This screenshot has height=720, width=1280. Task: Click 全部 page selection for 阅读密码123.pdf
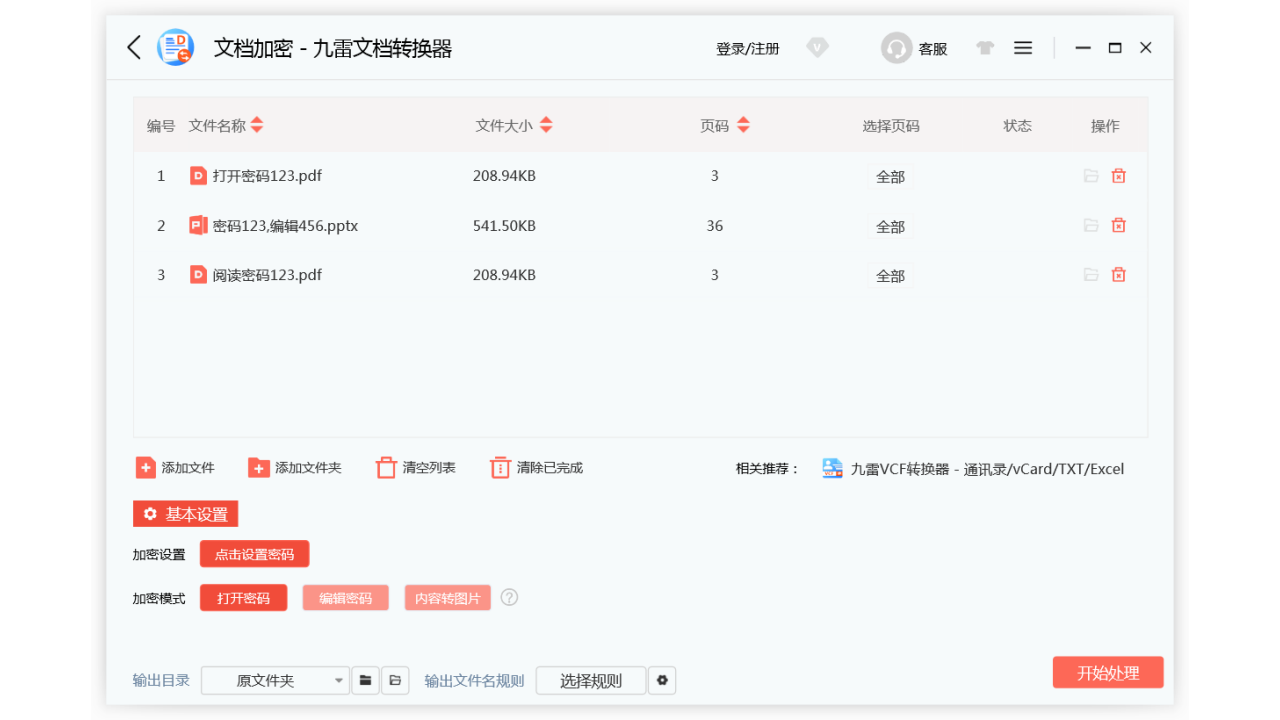(x=889, y=275)
